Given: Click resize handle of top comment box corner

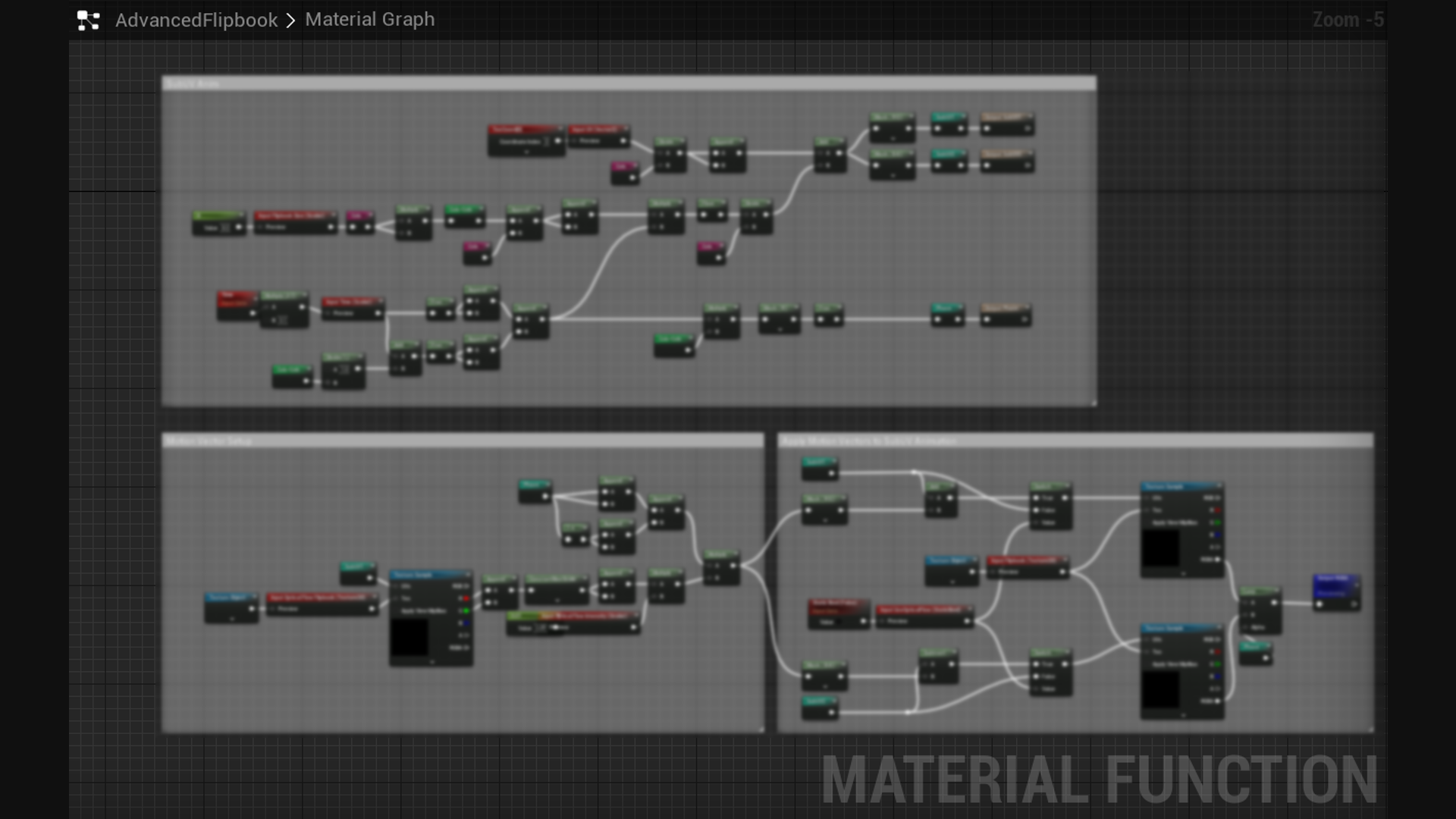Looking at the screenshot, I should click(1093, 403).
